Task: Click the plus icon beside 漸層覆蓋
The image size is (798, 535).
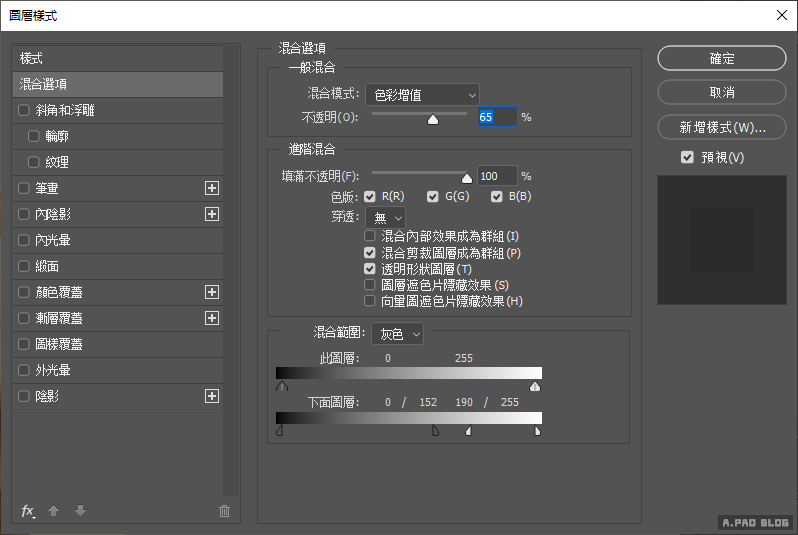Action: coord(211,318)
